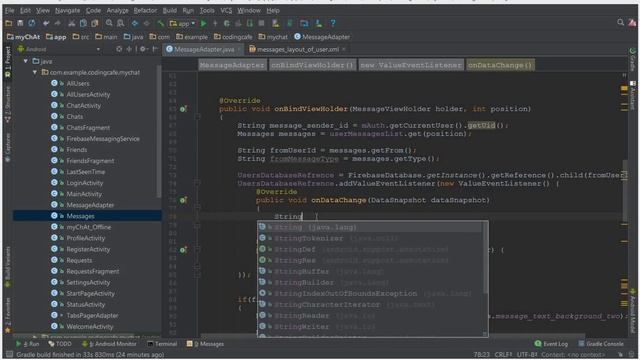Viewport: 640px width, 360px height.
Task: Open the Terminal tool window
Action: (x=162, y=344)
